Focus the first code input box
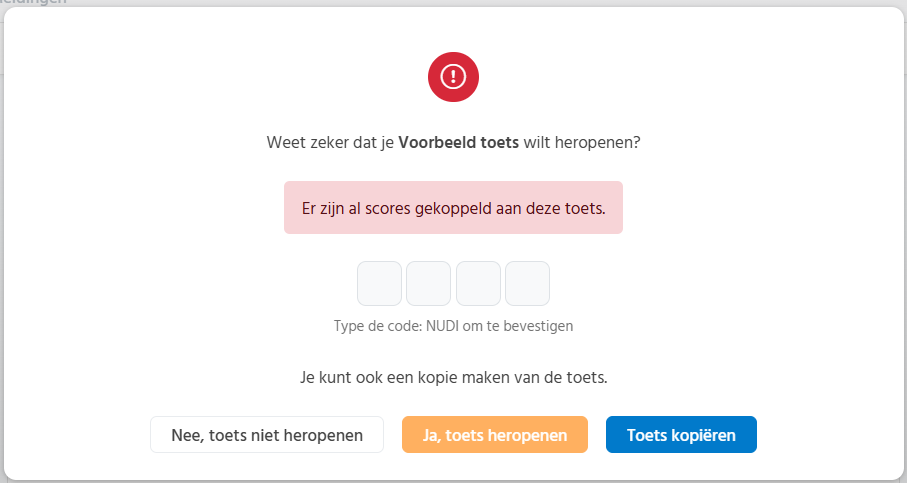 click(x=380, y=283)
